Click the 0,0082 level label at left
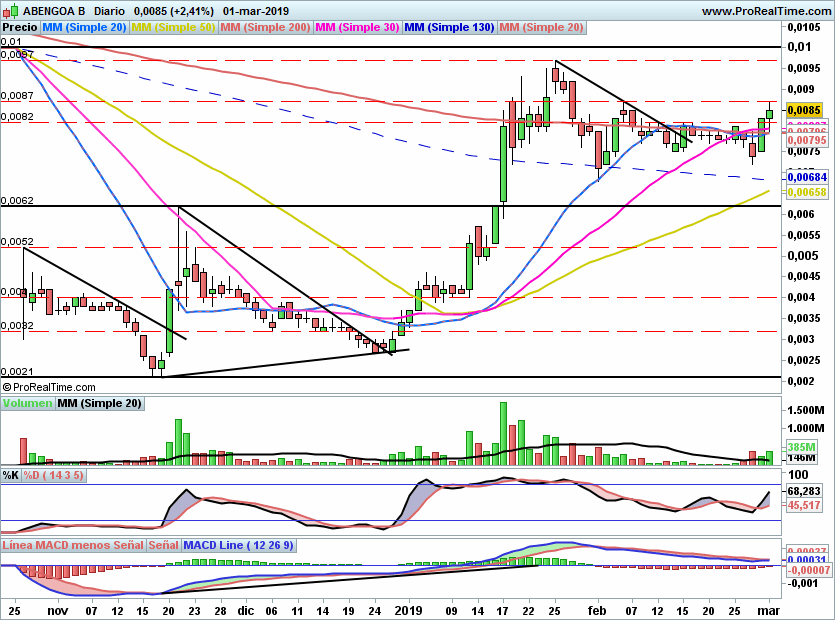 click(x=17, y=117)
